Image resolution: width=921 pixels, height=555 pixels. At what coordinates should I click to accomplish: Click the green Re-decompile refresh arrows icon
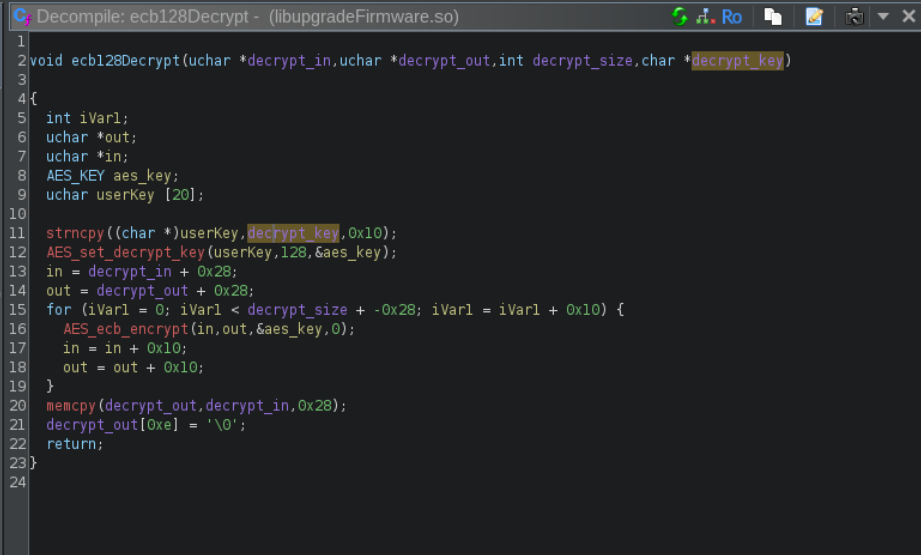pyautogui.click(x=680, y=16)
